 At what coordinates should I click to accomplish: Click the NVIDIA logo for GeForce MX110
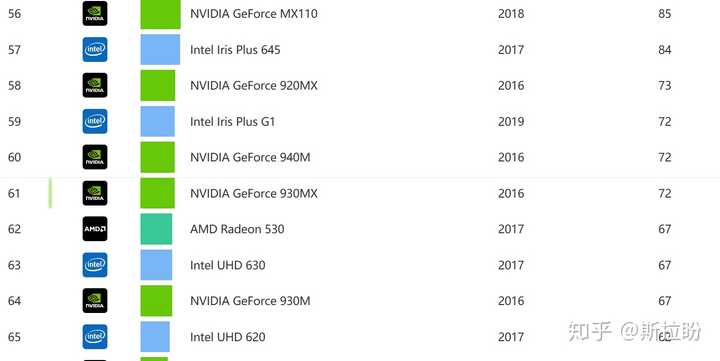tap(95, 13)
